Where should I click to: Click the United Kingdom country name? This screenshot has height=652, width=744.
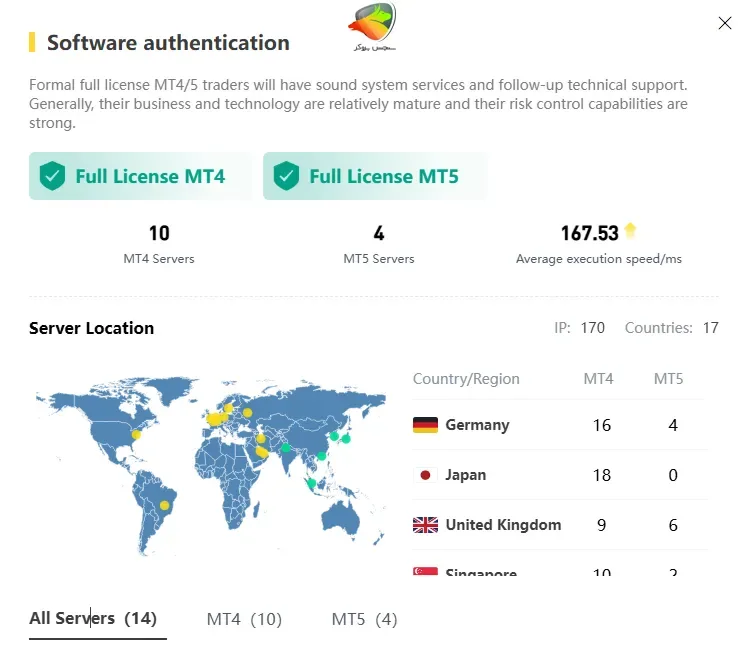click(x=503, y=525)
